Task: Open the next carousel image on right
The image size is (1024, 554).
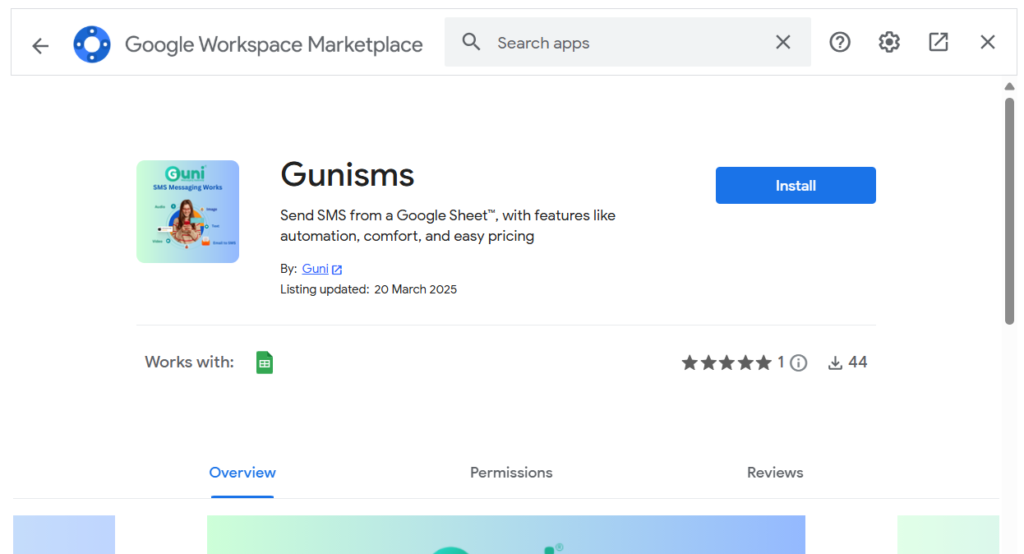Action: (948, 534)
